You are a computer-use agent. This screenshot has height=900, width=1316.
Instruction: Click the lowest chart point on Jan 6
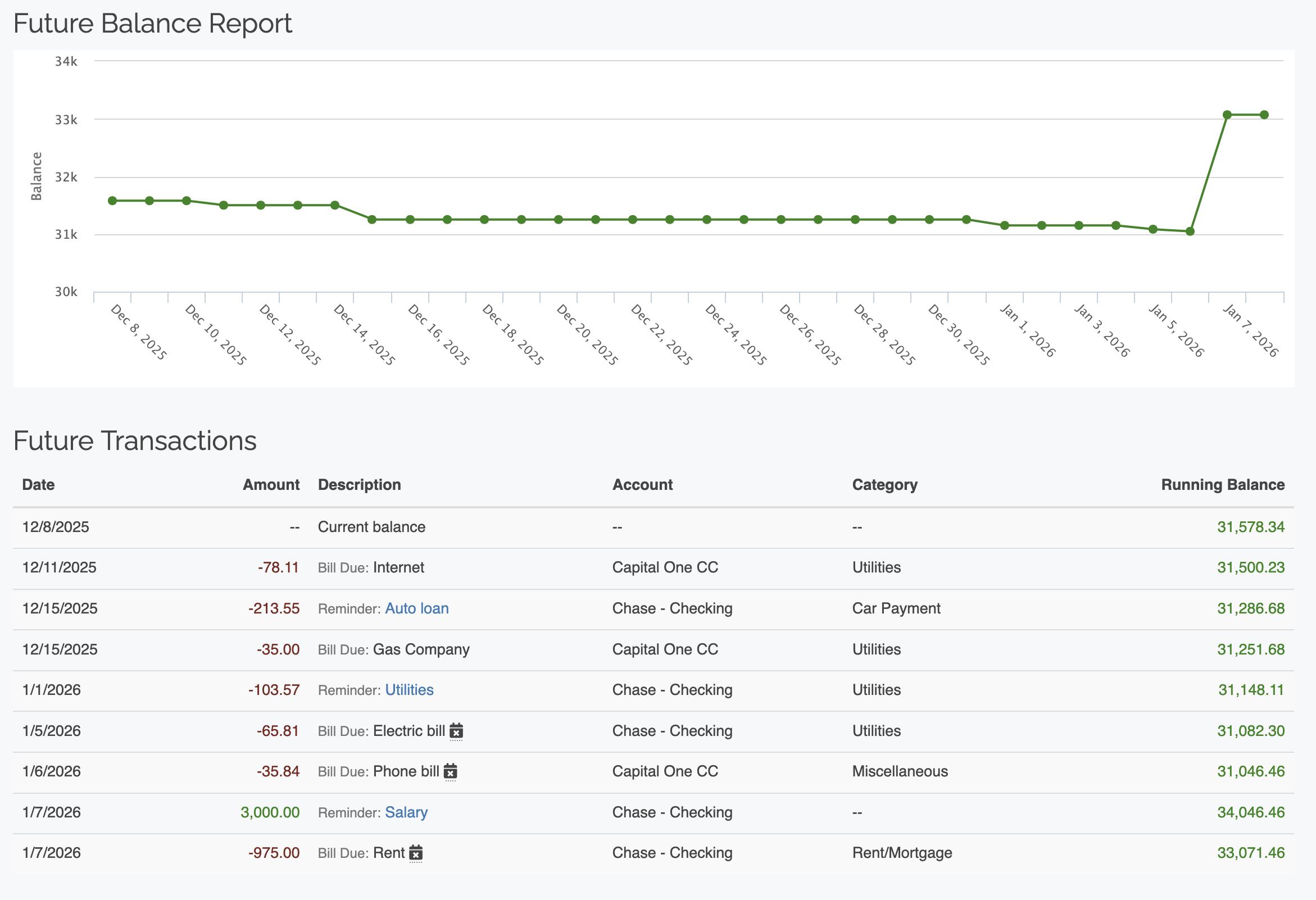[x=1190, y=231]
